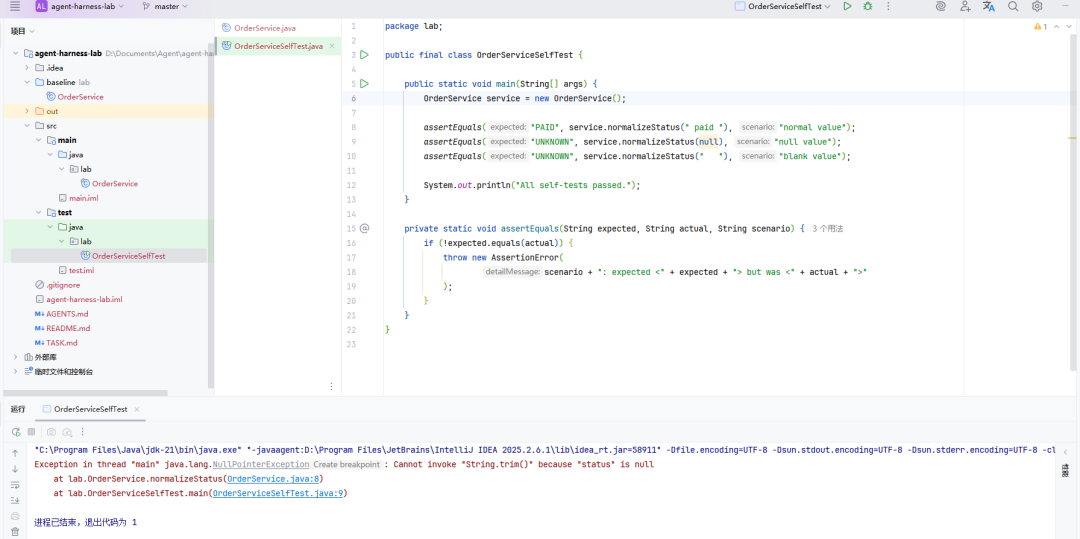This screenshot has width=1080, height=539.
Task: Open the agent-harness-lab project dropdown
Action: (80, 6)
